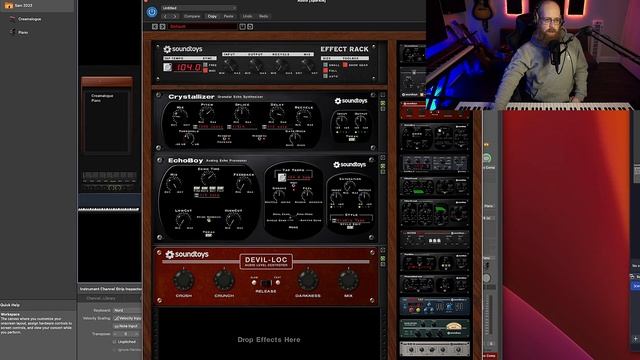Screen dimensions: 640x360
Task: Open Crystallizer delay value menu
Action: [277, 127]
